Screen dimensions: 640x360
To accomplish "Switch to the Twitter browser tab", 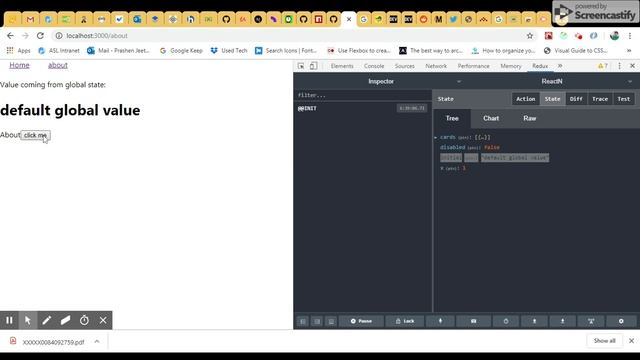I will pos(453,19).
